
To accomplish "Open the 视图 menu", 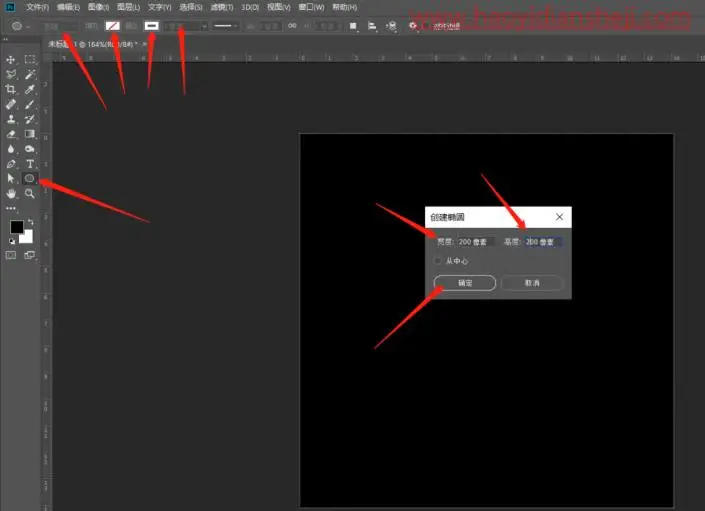I will click(279, 7).
